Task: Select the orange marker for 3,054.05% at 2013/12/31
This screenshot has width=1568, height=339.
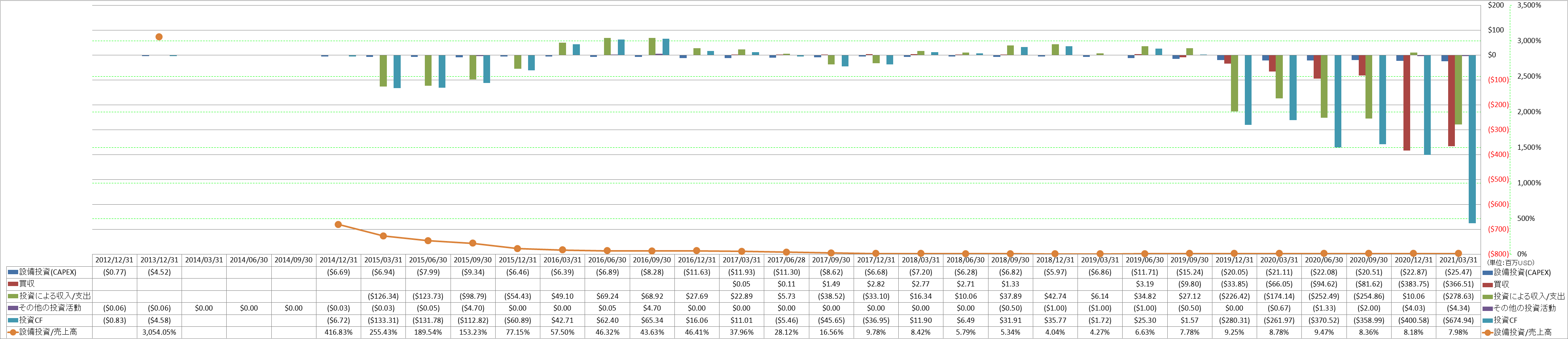Action: point(159,37)
